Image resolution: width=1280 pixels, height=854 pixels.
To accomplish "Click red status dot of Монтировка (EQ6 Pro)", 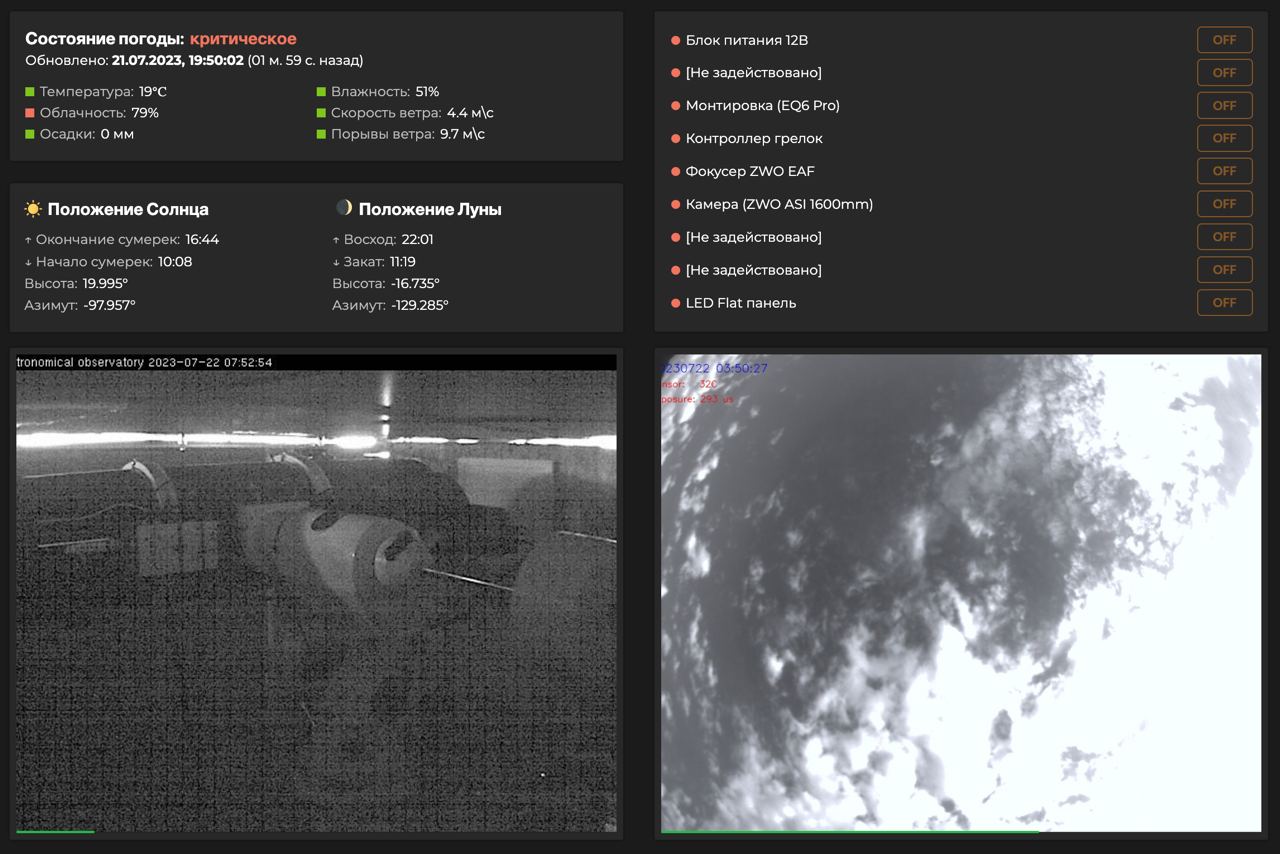I will [675, 106].
